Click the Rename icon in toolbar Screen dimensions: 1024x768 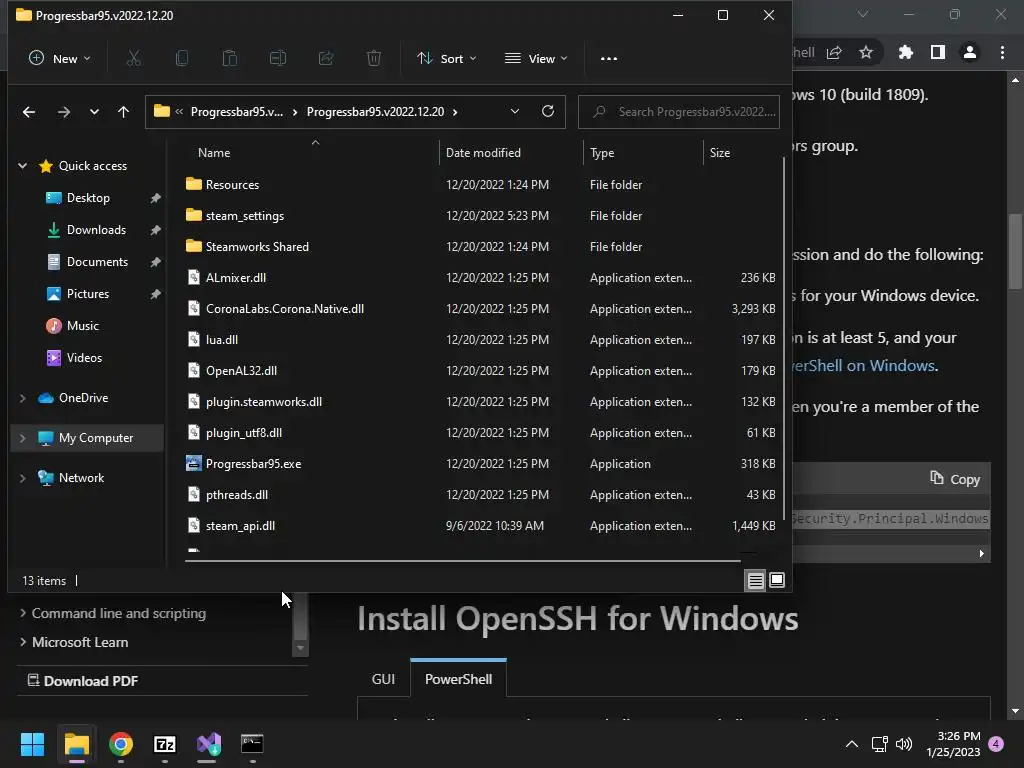278,58
